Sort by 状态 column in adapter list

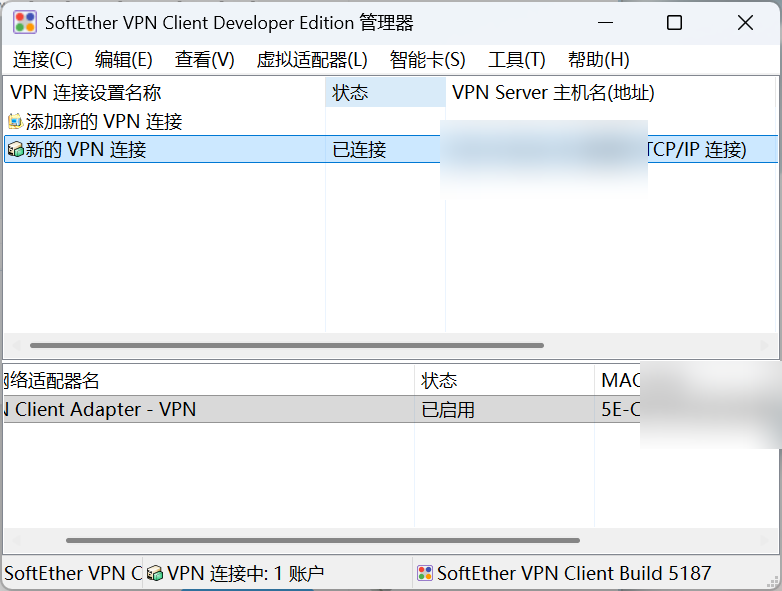[x=504, y=381]
